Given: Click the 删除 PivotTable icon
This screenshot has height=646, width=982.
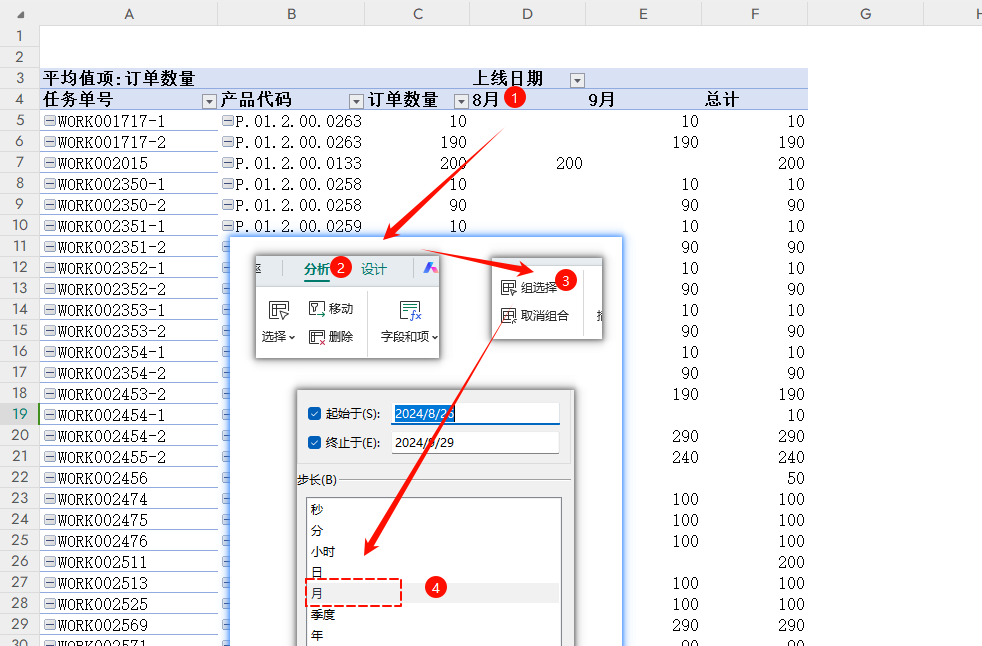Looking at the screenshot, I should [331, 336].
